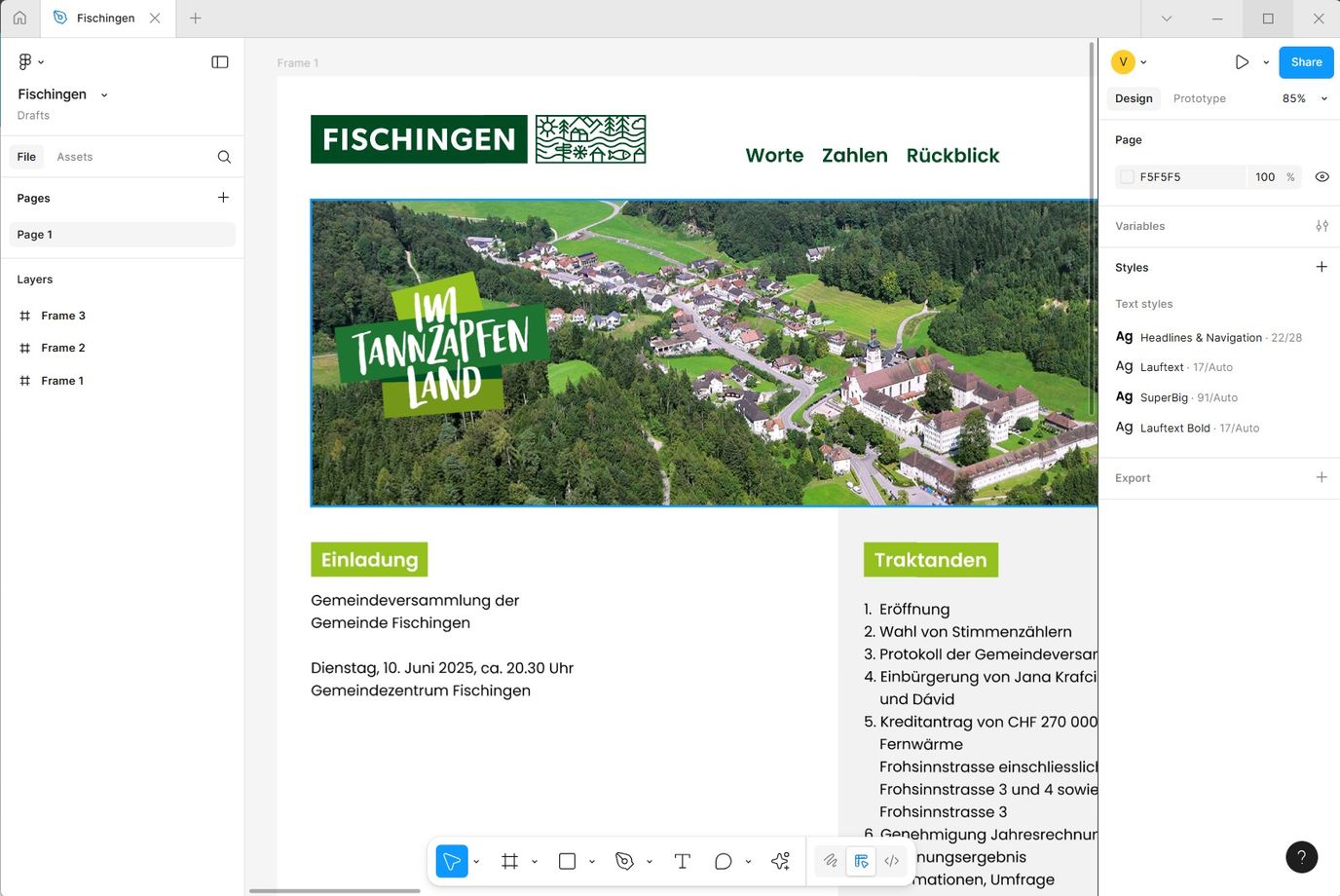
Task: Search the file with magnifier icon
Action: click(x=224, y=157)
